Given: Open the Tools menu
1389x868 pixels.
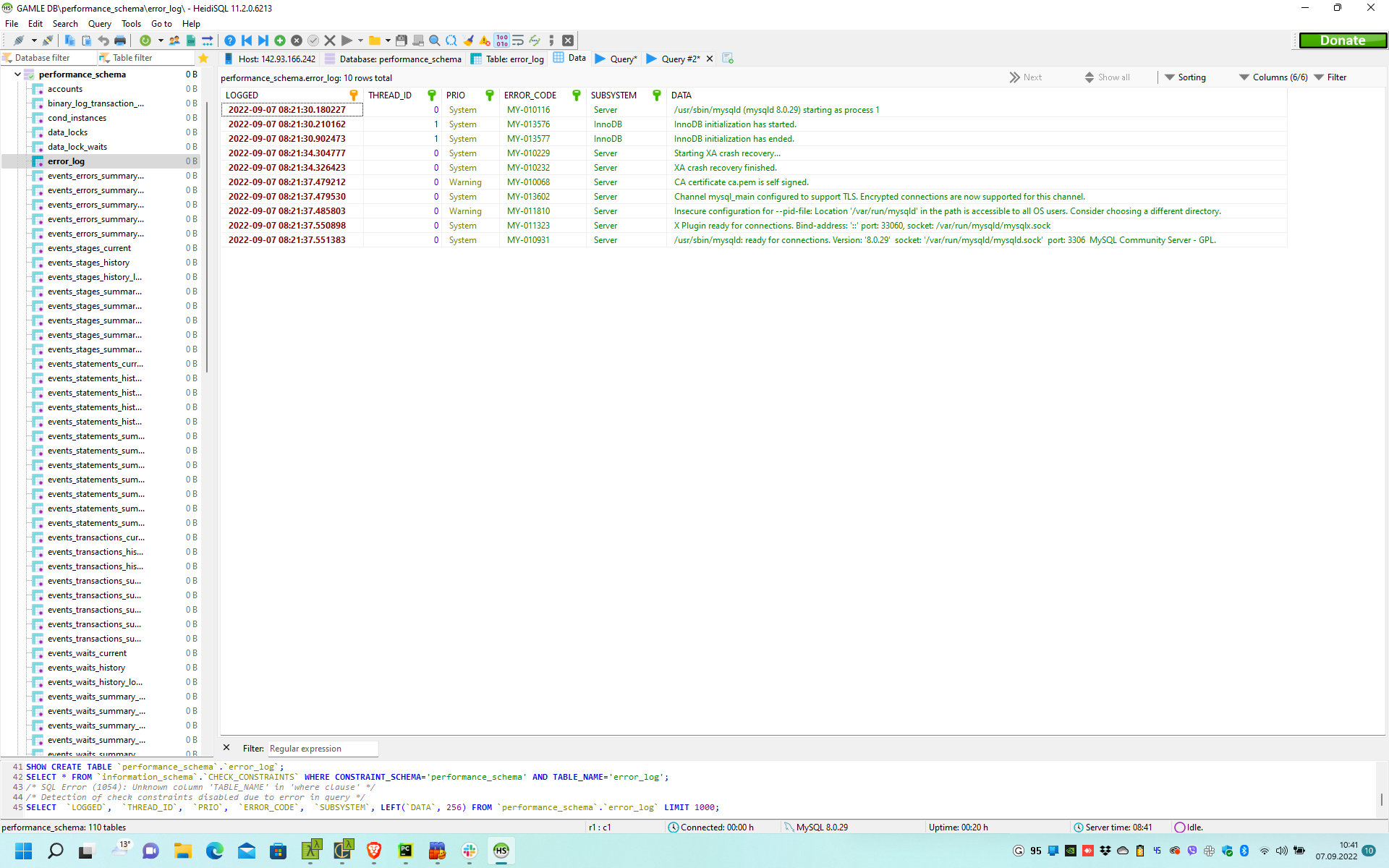Looking at the screenshot, I should point(131,24).
